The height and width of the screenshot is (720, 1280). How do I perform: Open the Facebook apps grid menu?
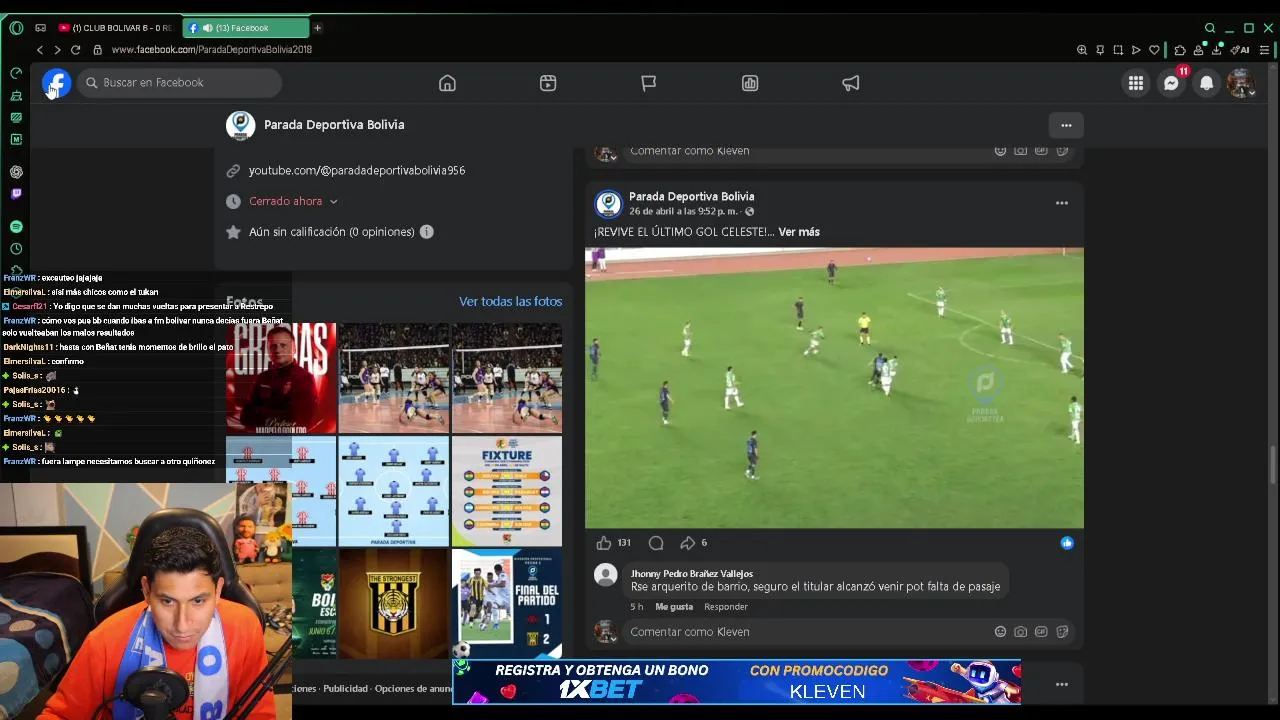click(x=1136, y=83)
